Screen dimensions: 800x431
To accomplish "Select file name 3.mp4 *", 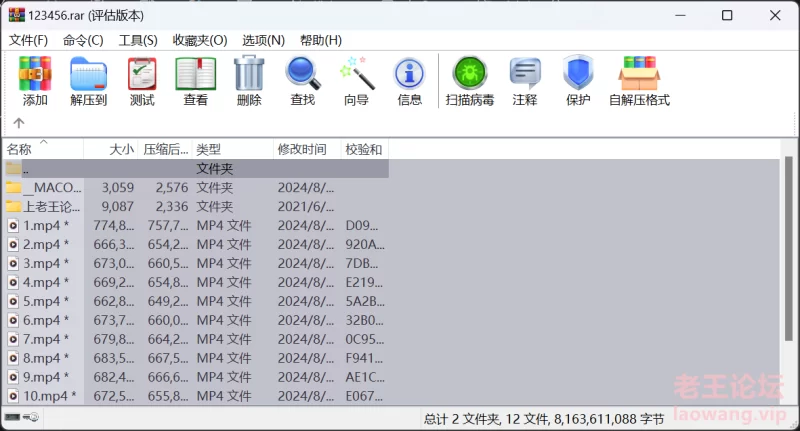I will [46, 263].
